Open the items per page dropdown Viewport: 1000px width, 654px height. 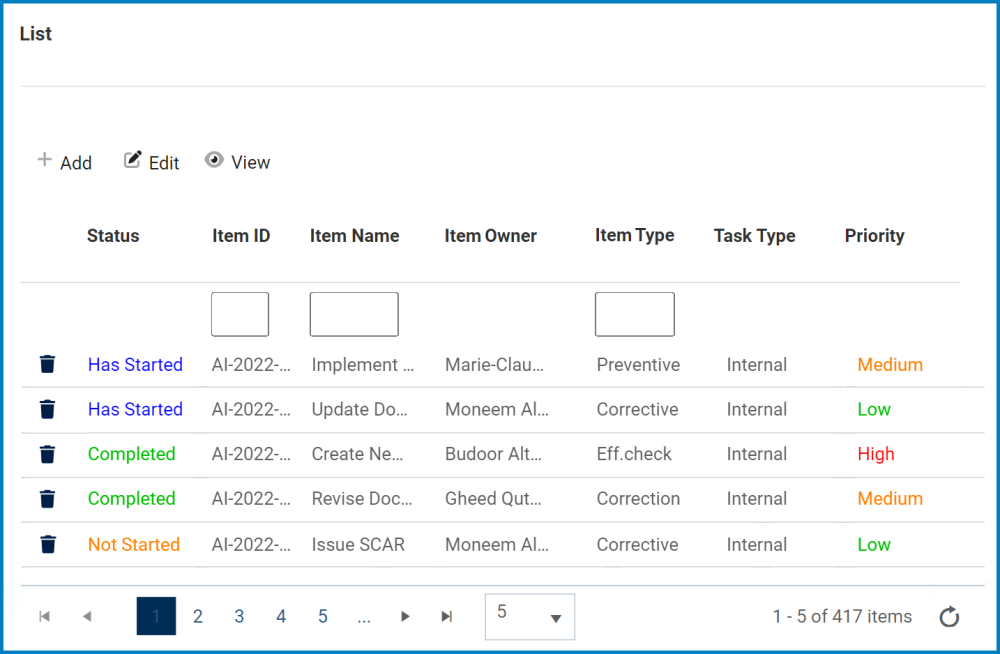pos(529,616)
